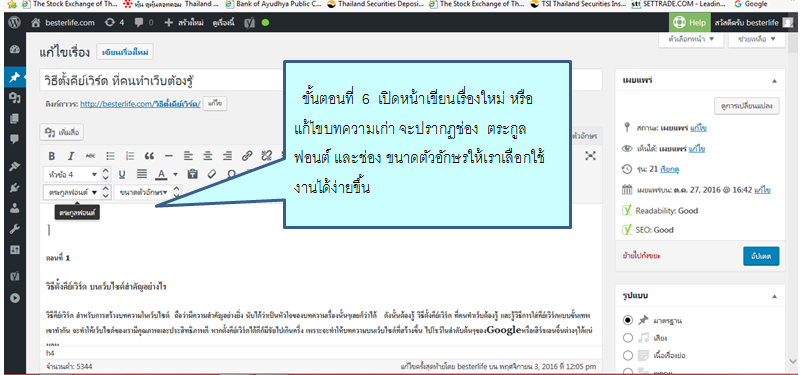Open the Media sidebar icon
800x375 pixels.
click(x=14, y=98)
